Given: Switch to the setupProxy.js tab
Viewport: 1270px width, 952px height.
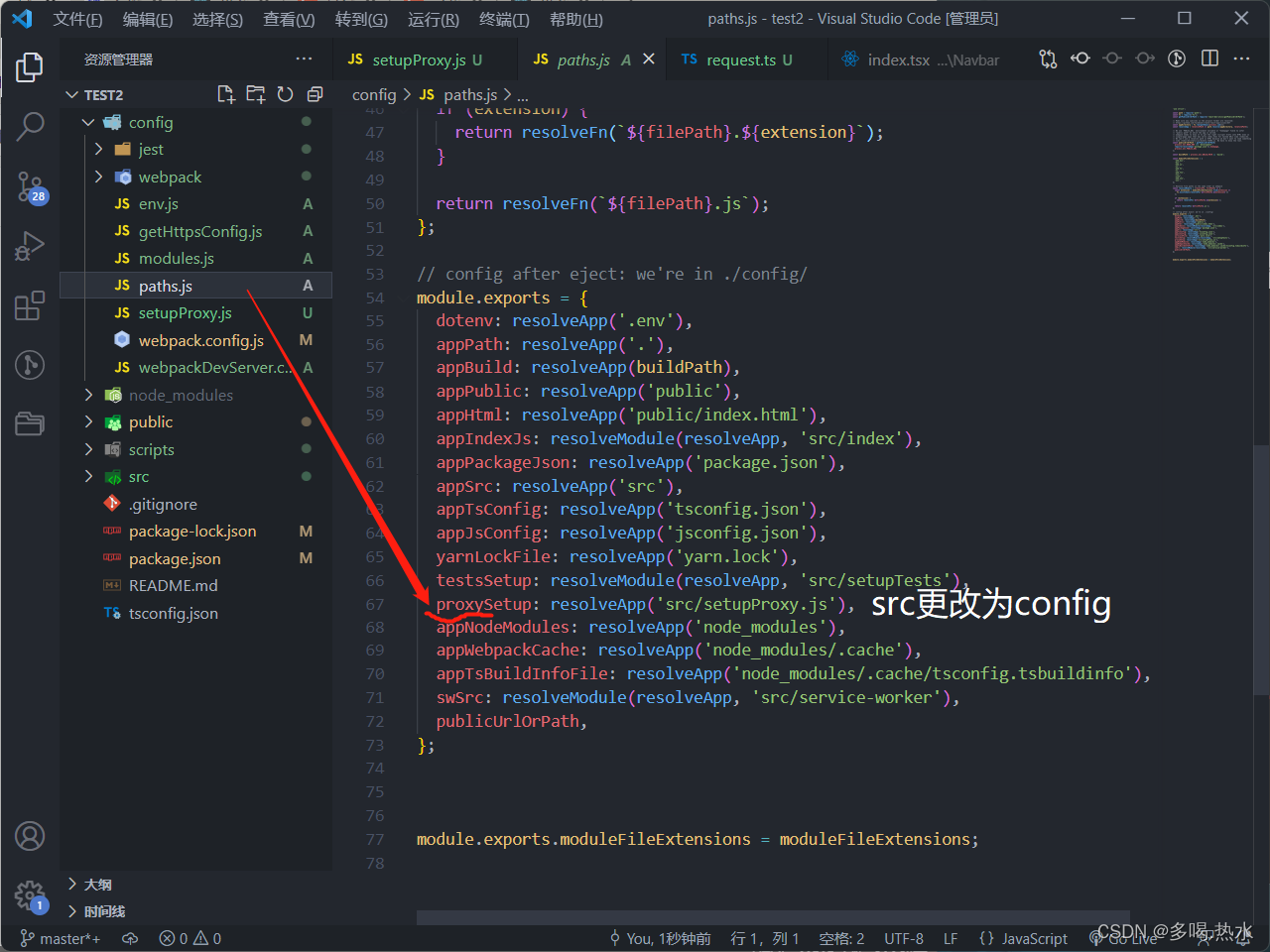Looking at the screenshot, I should pyautogui.click(x=425, y=59).
